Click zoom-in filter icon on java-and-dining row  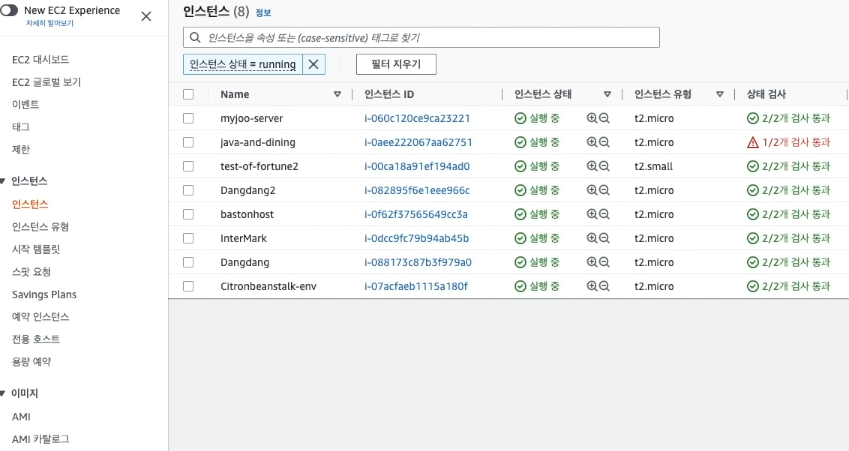(x=592, y=142)
